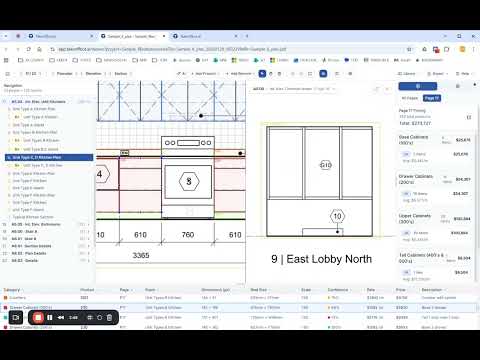The height and width of the screenshot is (360, 480).
Task: Pause the screen recording
Action: point(50,318)
